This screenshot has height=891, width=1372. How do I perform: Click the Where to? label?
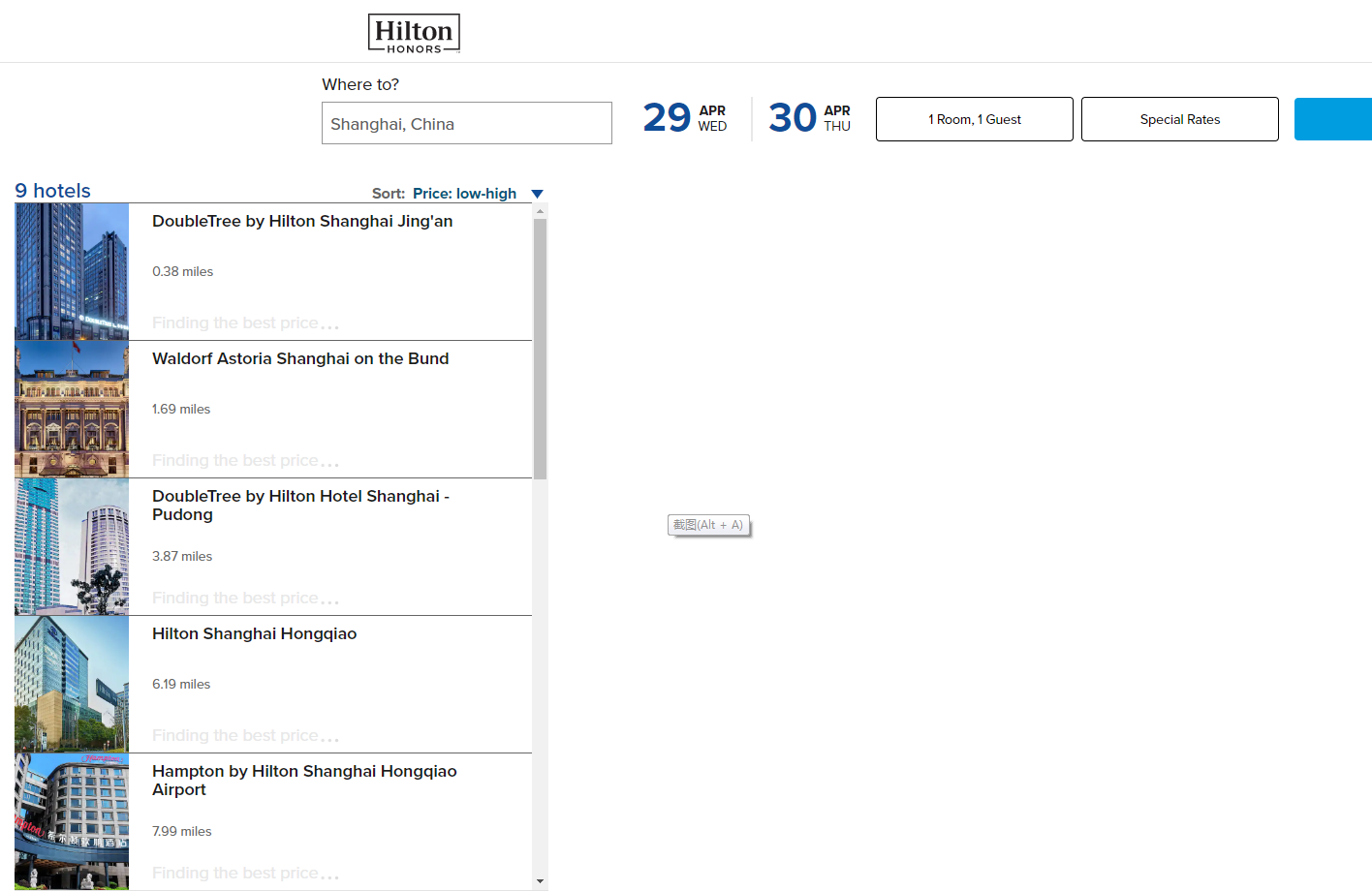(360, 84)
